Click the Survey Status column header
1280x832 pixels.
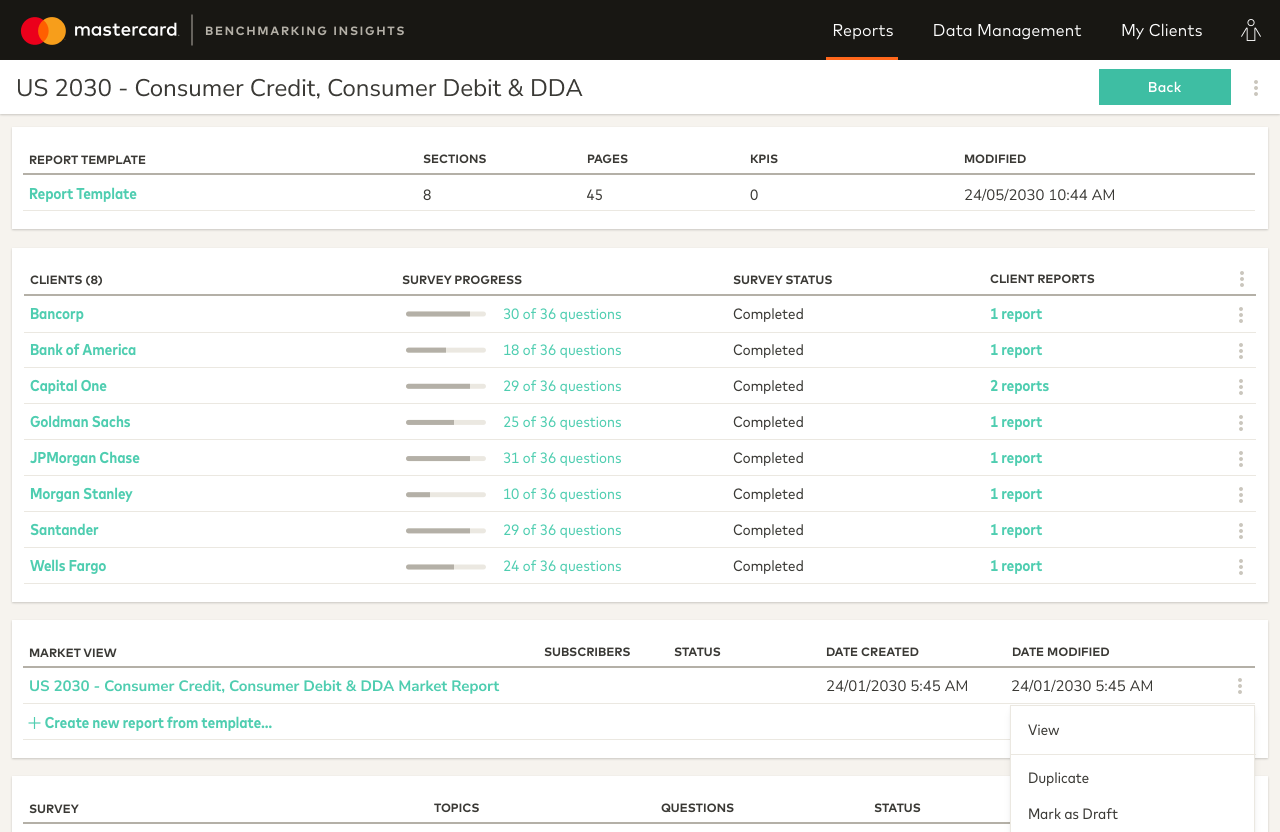click(x=782, y=280)
